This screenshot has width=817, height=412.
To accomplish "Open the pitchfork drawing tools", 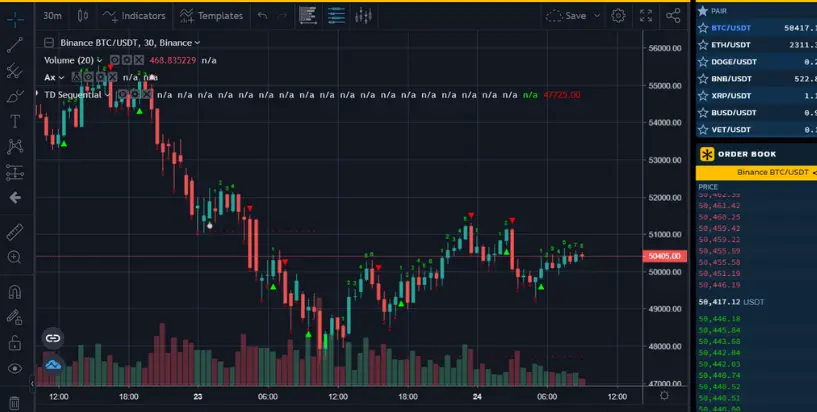I will (x=15, y=71).
